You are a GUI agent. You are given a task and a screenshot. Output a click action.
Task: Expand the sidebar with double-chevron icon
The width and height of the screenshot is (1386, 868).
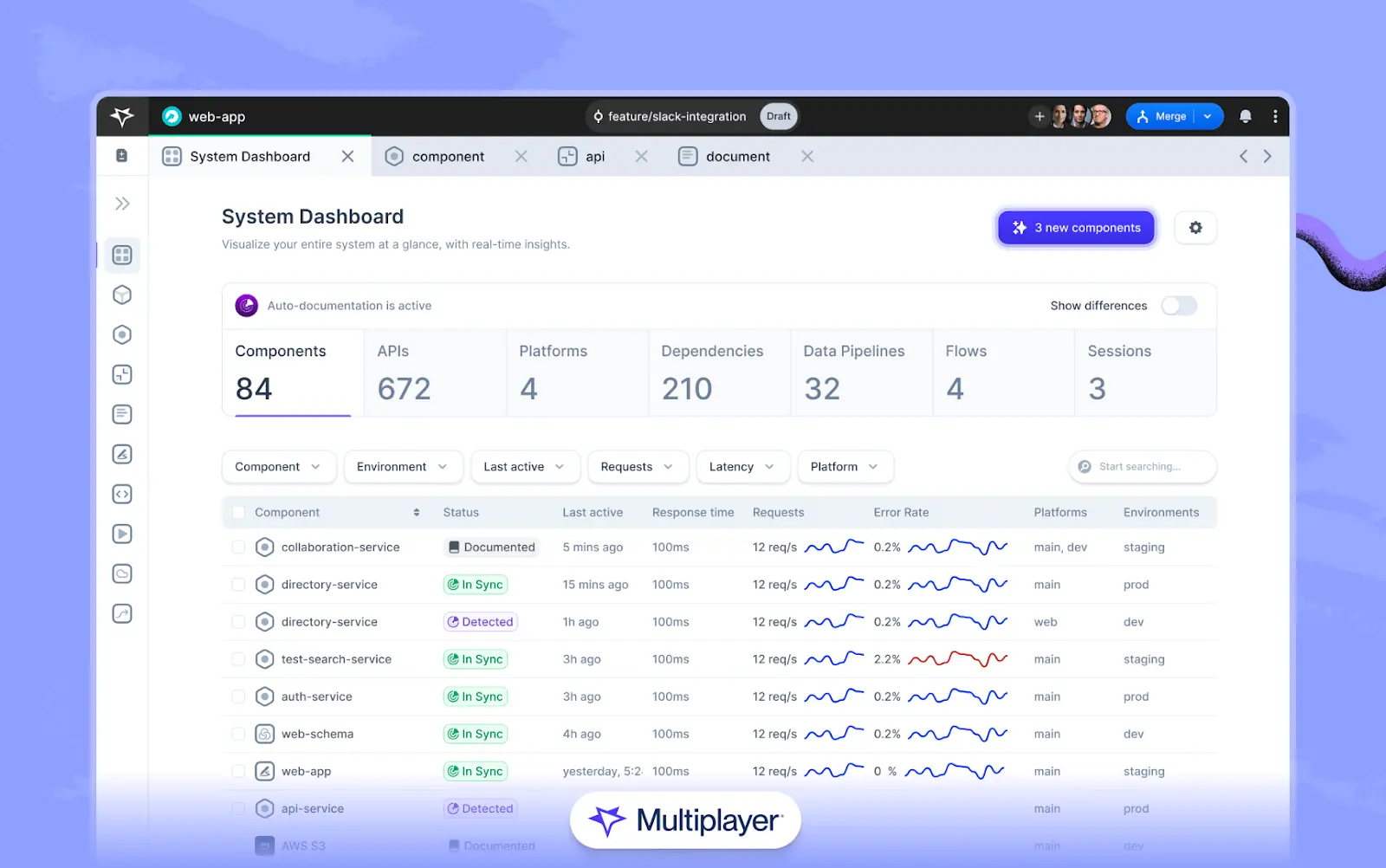pyautogui.click(x=122, y=204)
